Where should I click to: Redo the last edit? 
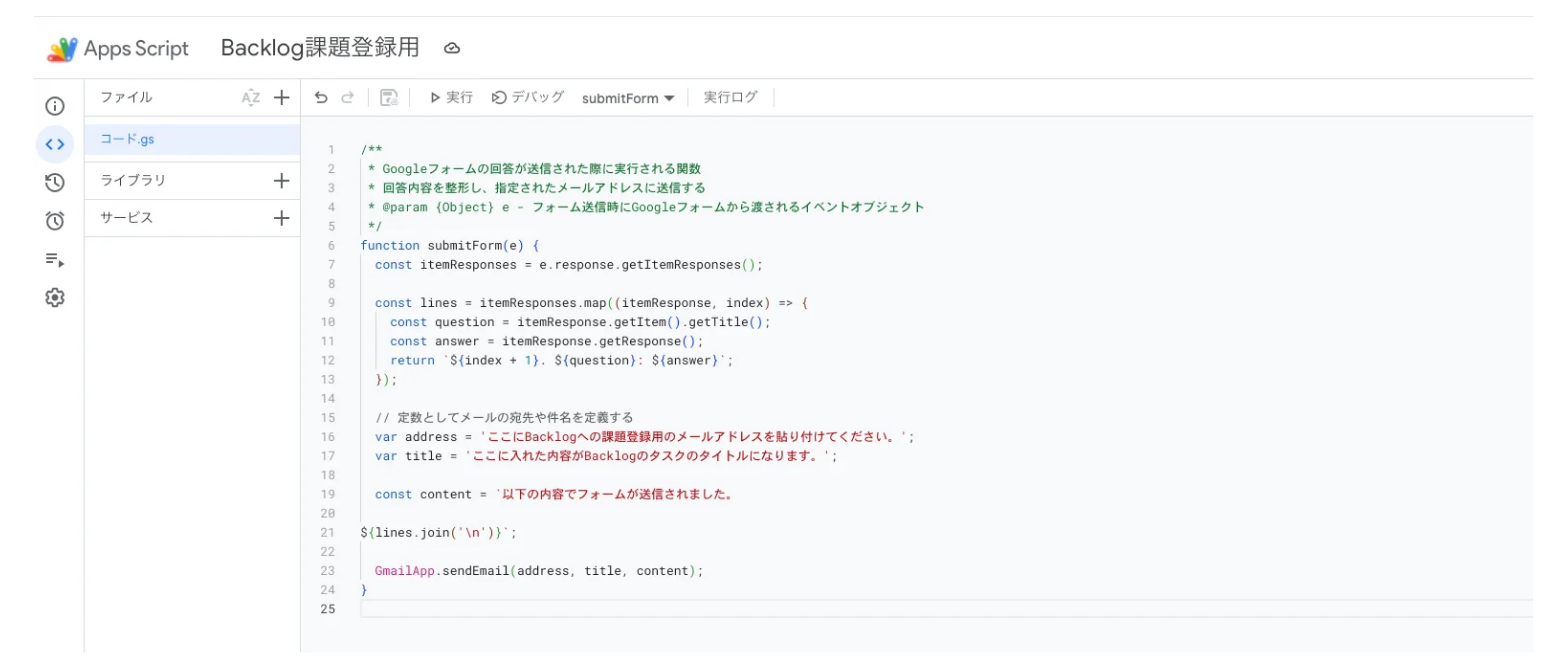tap(348, 97)
